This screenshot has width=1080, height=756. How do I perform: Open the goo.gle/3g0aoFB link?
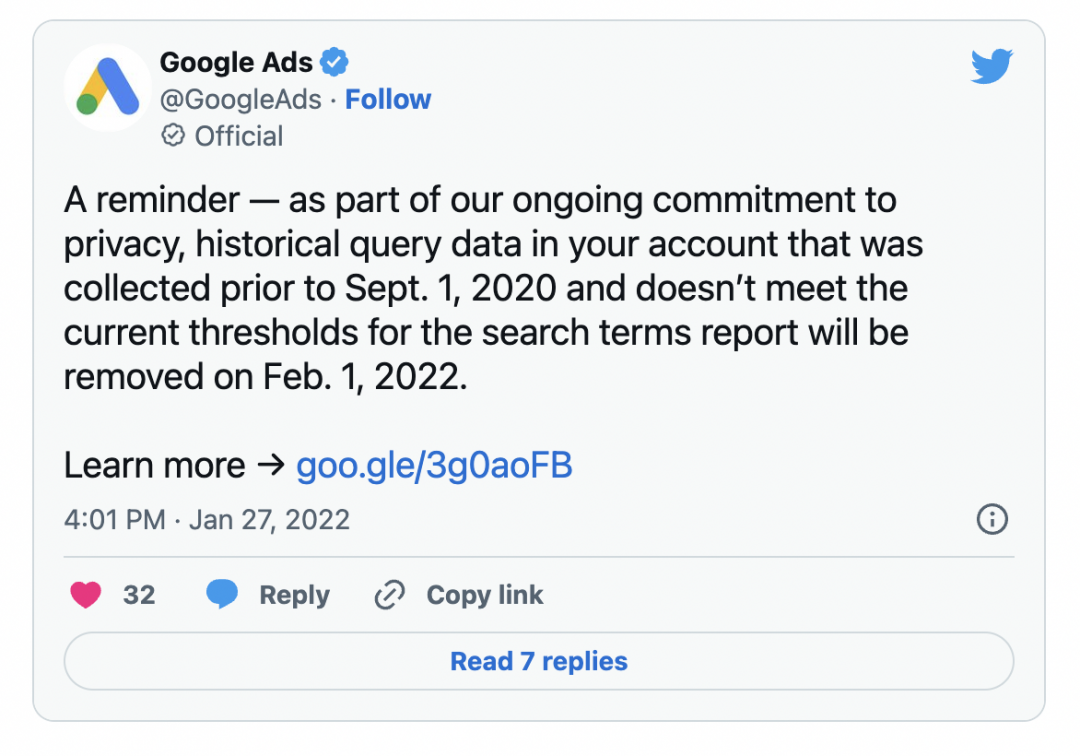pos(434,465)
